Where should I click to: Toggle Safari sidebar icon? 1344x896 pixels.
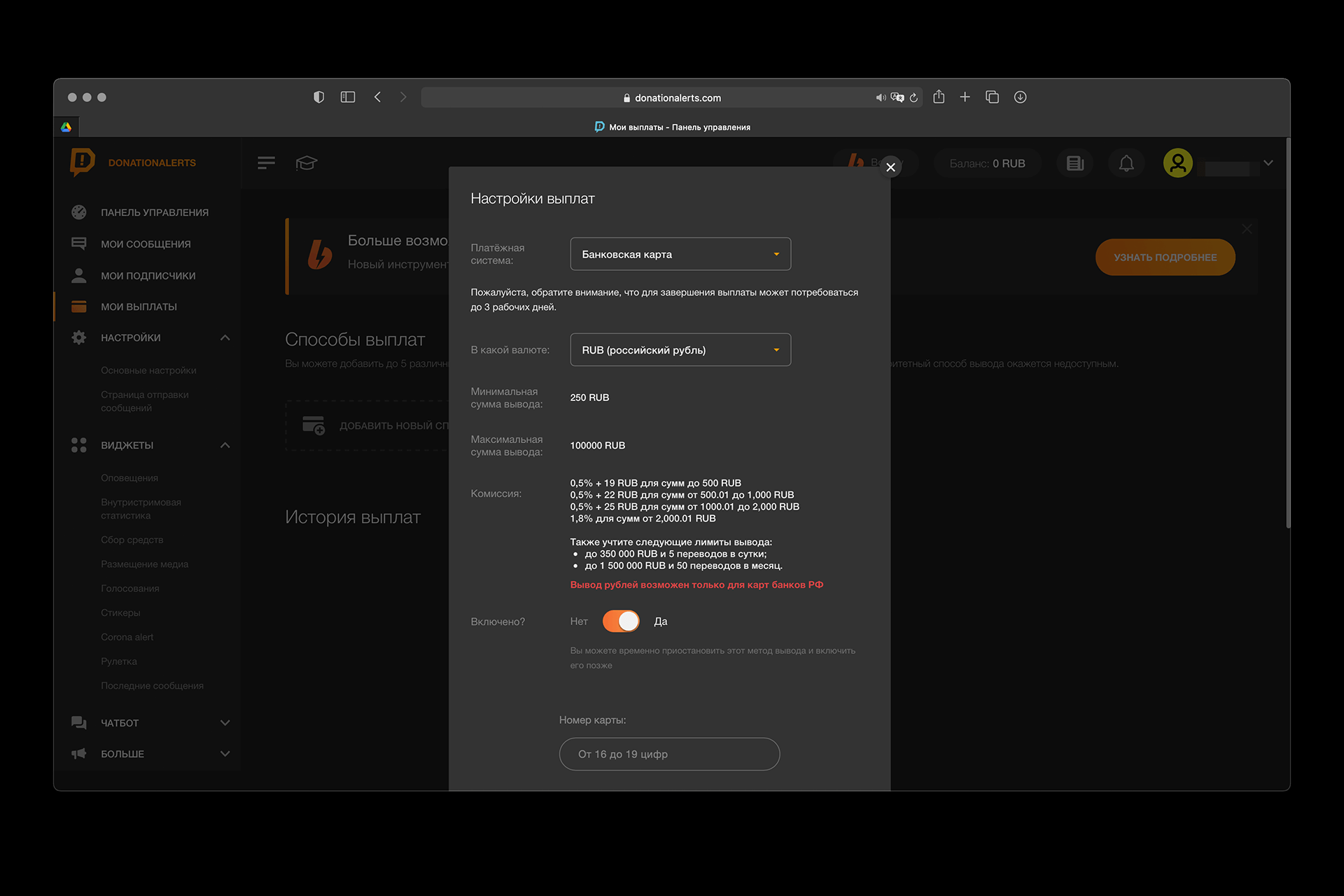coord(348,97)
